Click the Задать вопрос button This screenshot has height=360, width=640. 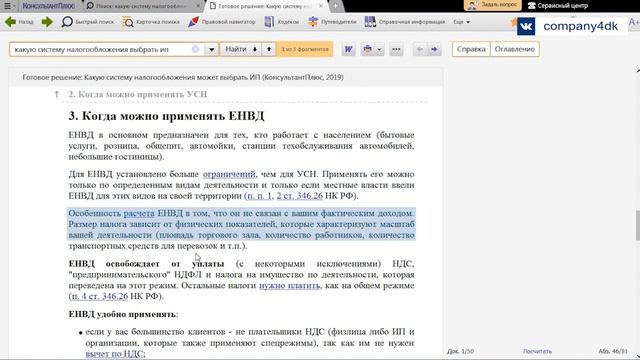click(493, 5)
